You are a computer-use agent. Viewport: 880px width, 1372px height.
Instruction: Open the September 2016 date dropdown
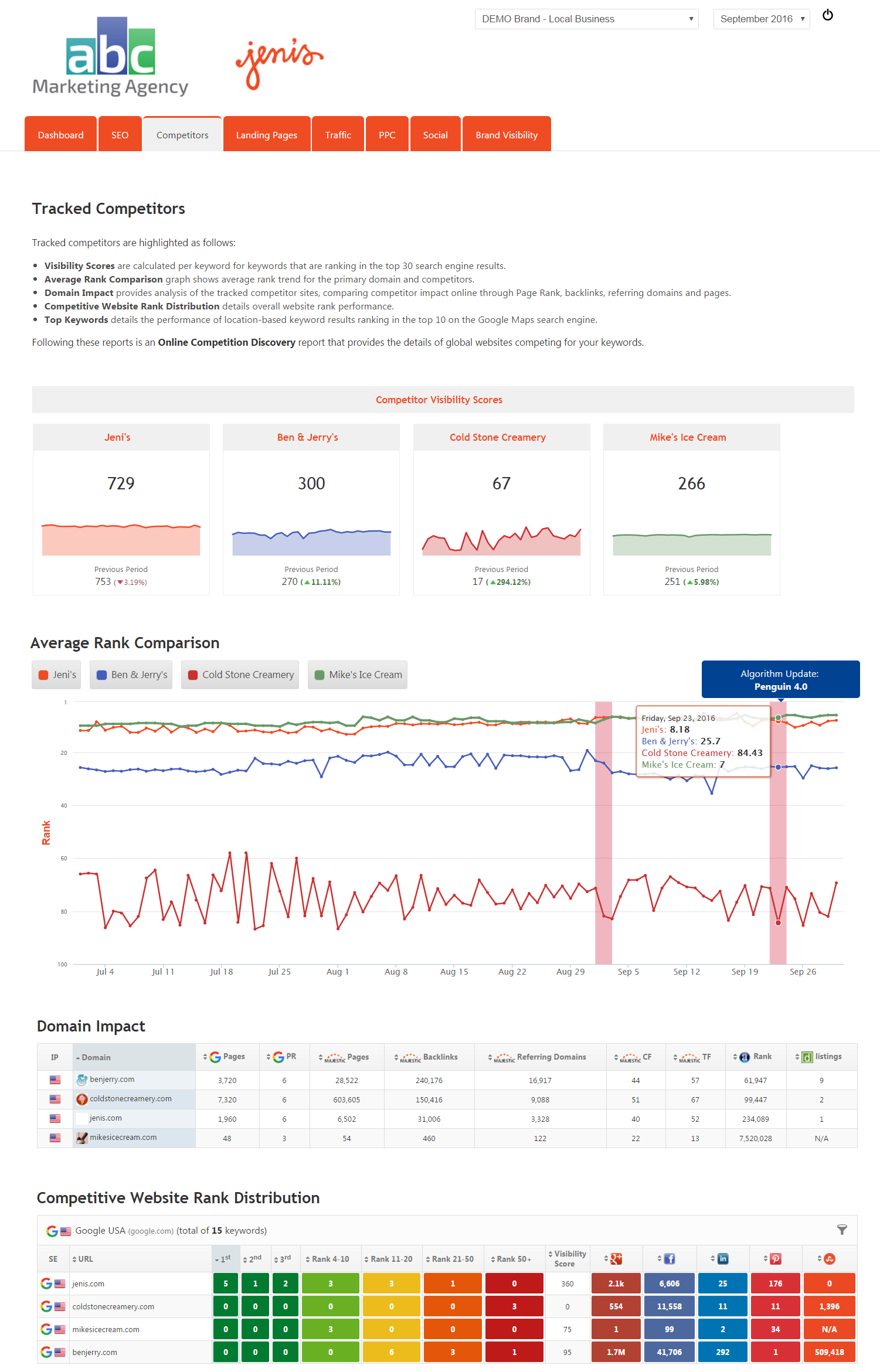(761, 19)
